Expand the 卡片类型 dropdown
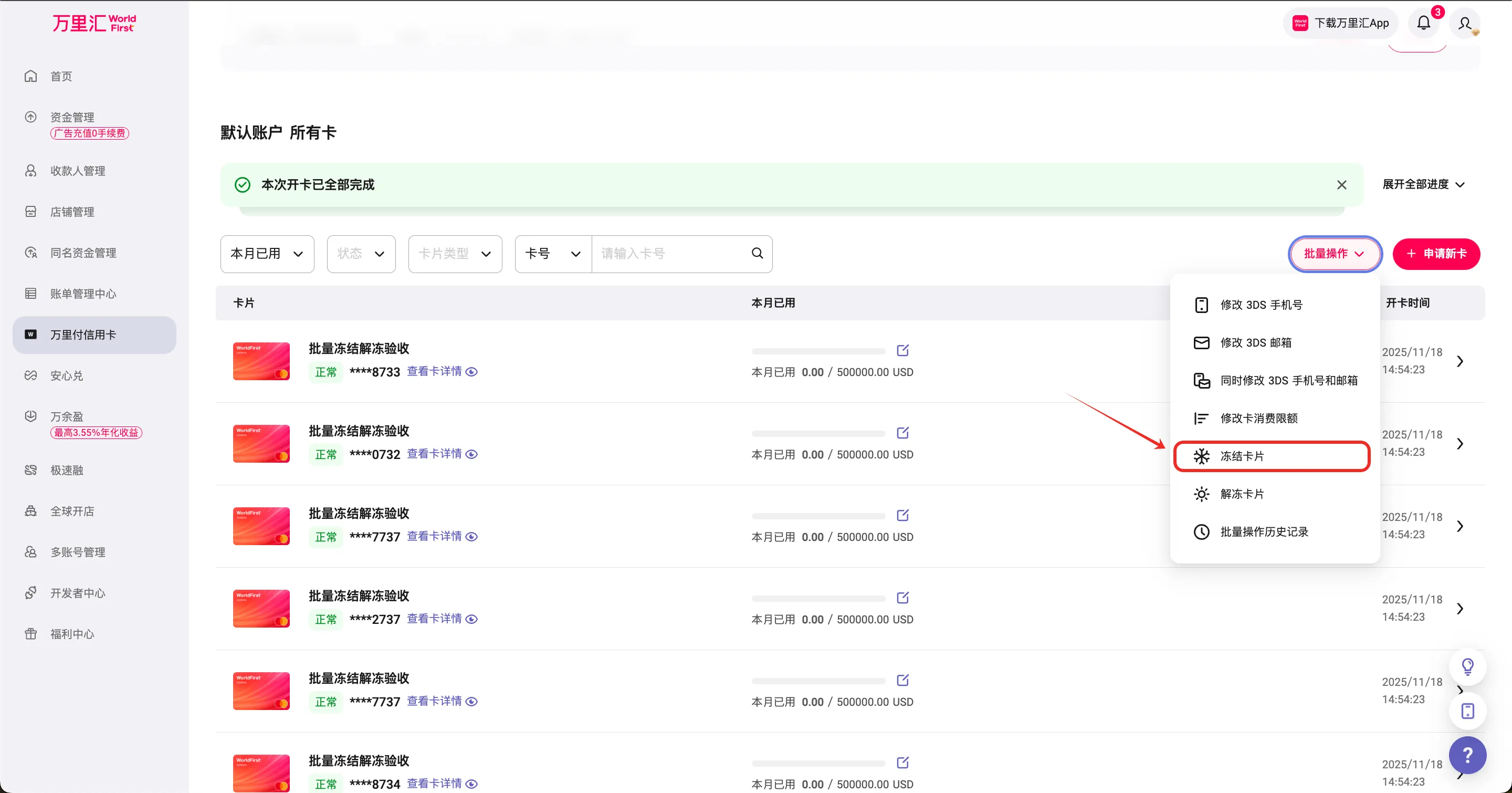The height and width of the screenshot is (793, 1512). click(x=455, y=254)
